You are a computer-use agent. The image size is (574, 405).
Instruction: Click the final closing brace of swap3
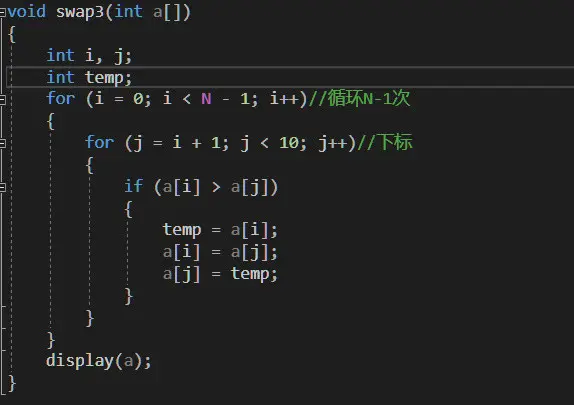pos(12,383)
